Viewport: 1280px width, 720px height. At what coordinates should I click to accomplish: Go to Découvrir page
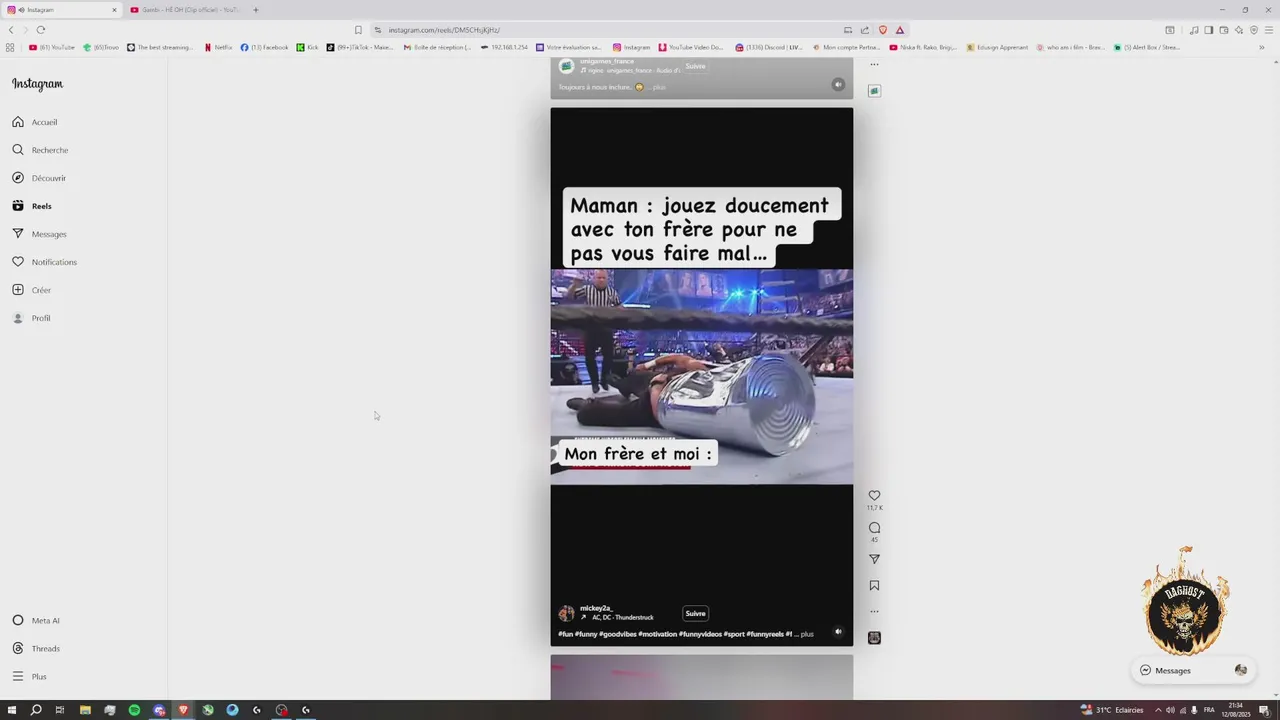(39, 178)
